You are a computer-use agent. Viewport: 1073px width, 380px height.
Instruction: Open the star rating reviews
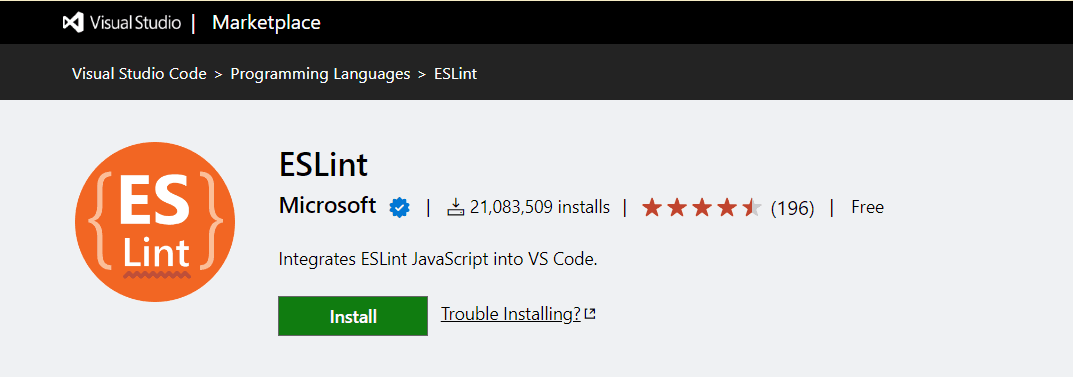[x=702, y=207]
